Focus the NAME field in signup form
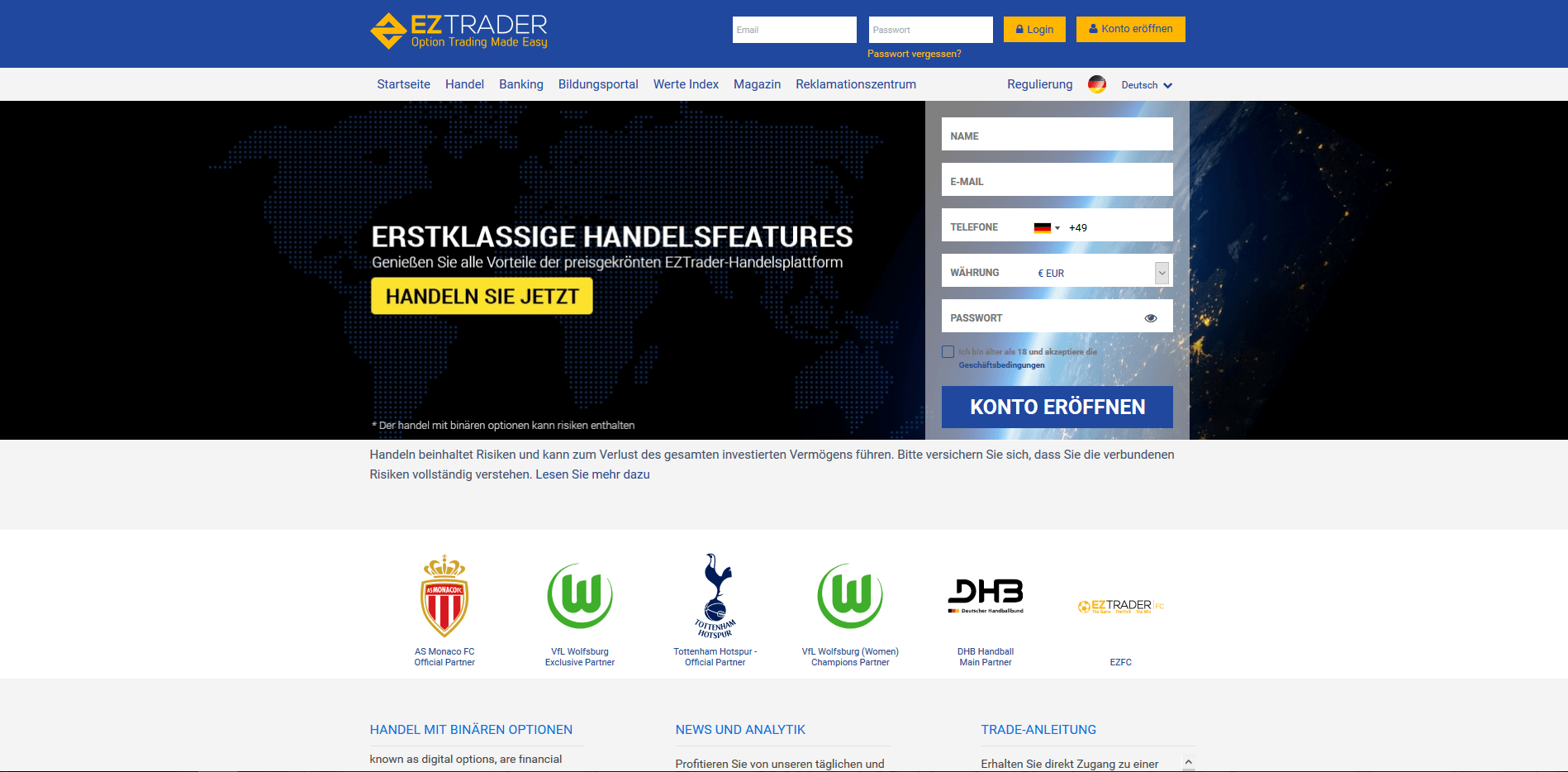This screenshot has height=772, width=1568. click(1057, 134)
